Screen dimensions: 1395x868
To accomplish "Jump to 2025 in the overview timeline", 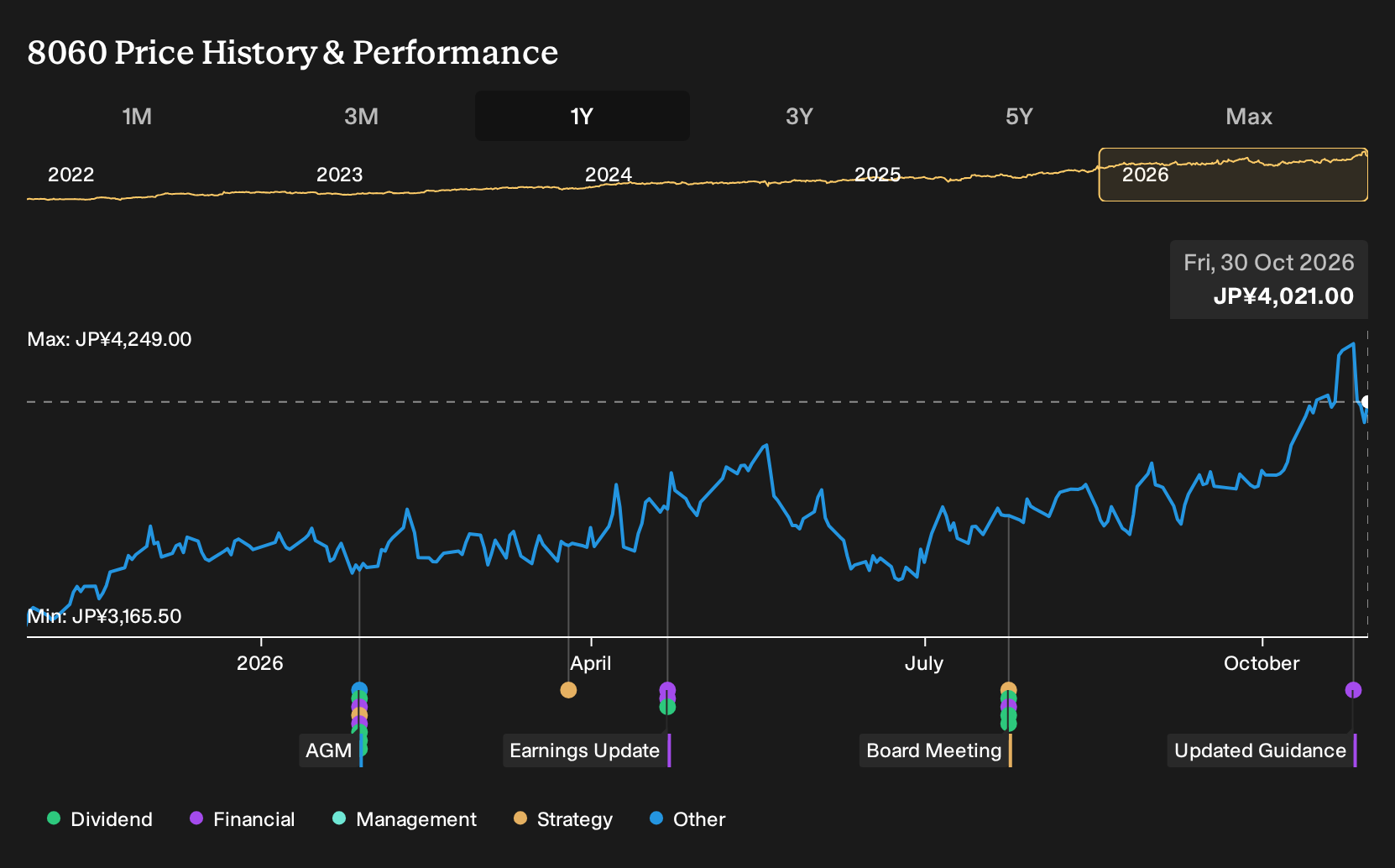I will (x=877, y=175).
